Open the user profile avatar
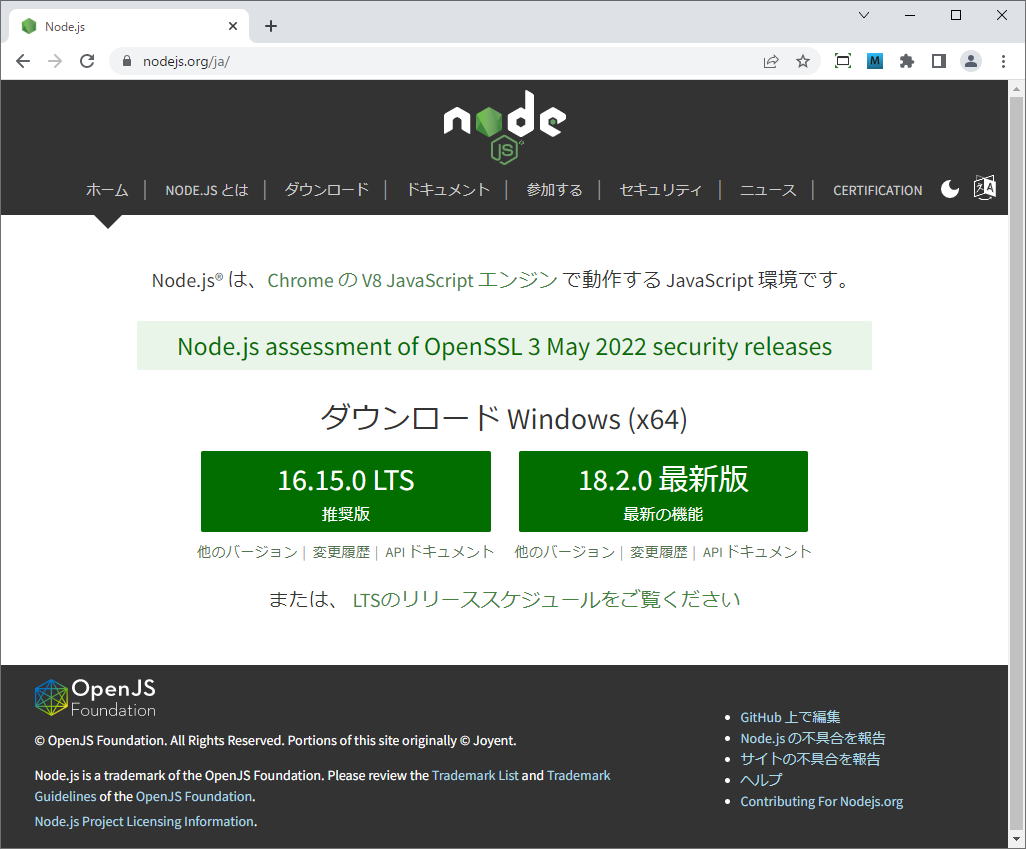1026x849 pixels. coord(970,61)
